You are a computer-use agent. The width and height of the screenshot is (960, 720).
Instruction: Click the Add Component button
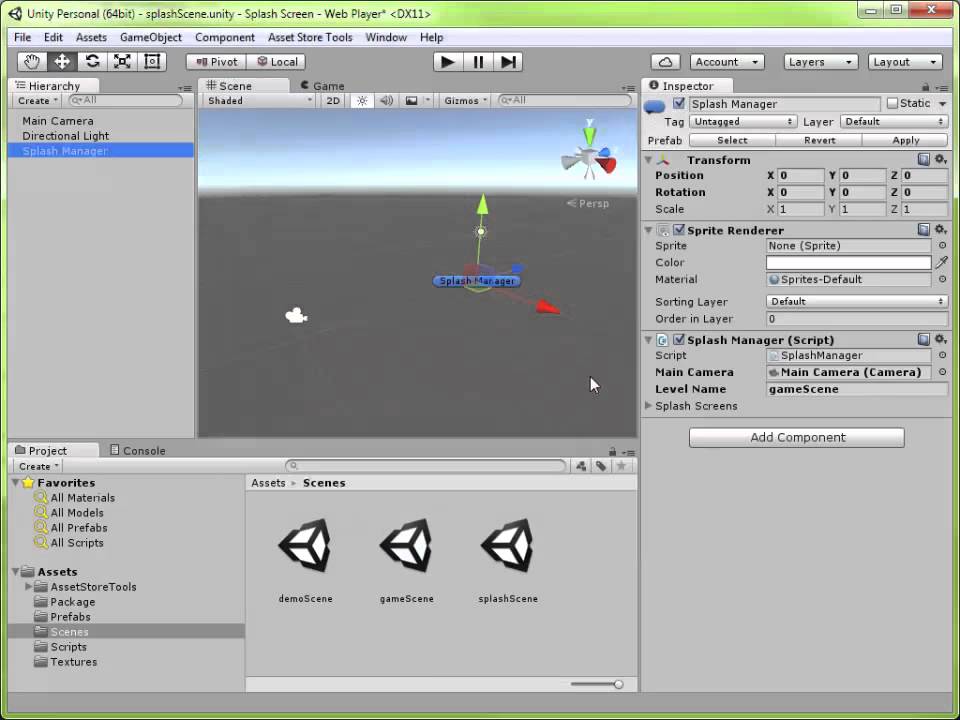coord(797,437)
